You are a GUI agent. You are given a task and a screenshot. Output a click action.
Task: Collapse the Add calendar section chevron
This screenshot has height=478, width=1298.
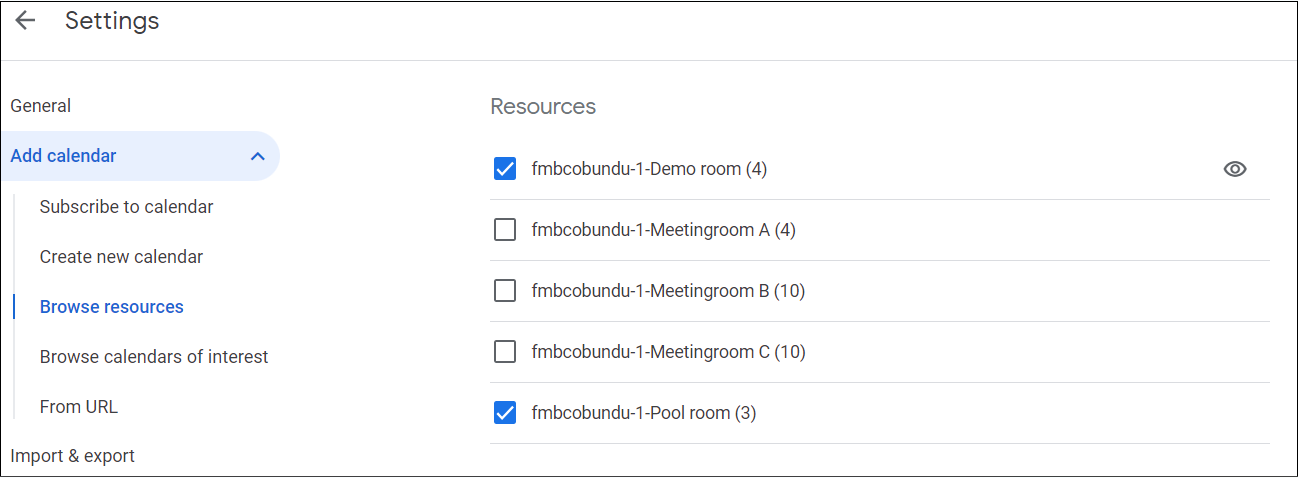(257, 156)
